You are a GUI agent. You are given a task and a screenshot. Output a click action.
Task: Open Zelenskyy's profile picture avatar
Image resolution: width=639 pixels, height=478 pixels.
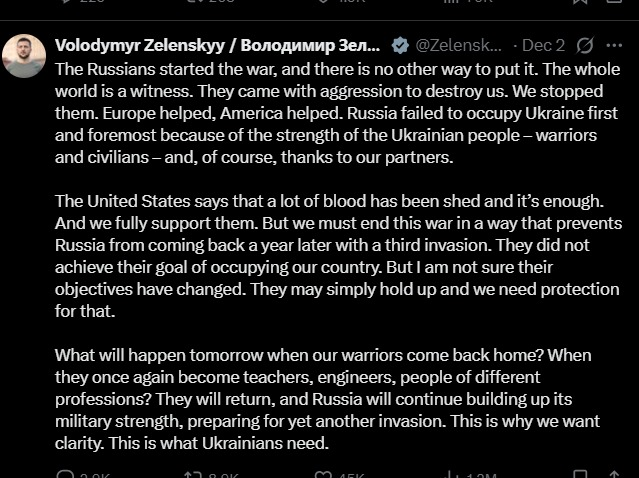pos(22,54)
